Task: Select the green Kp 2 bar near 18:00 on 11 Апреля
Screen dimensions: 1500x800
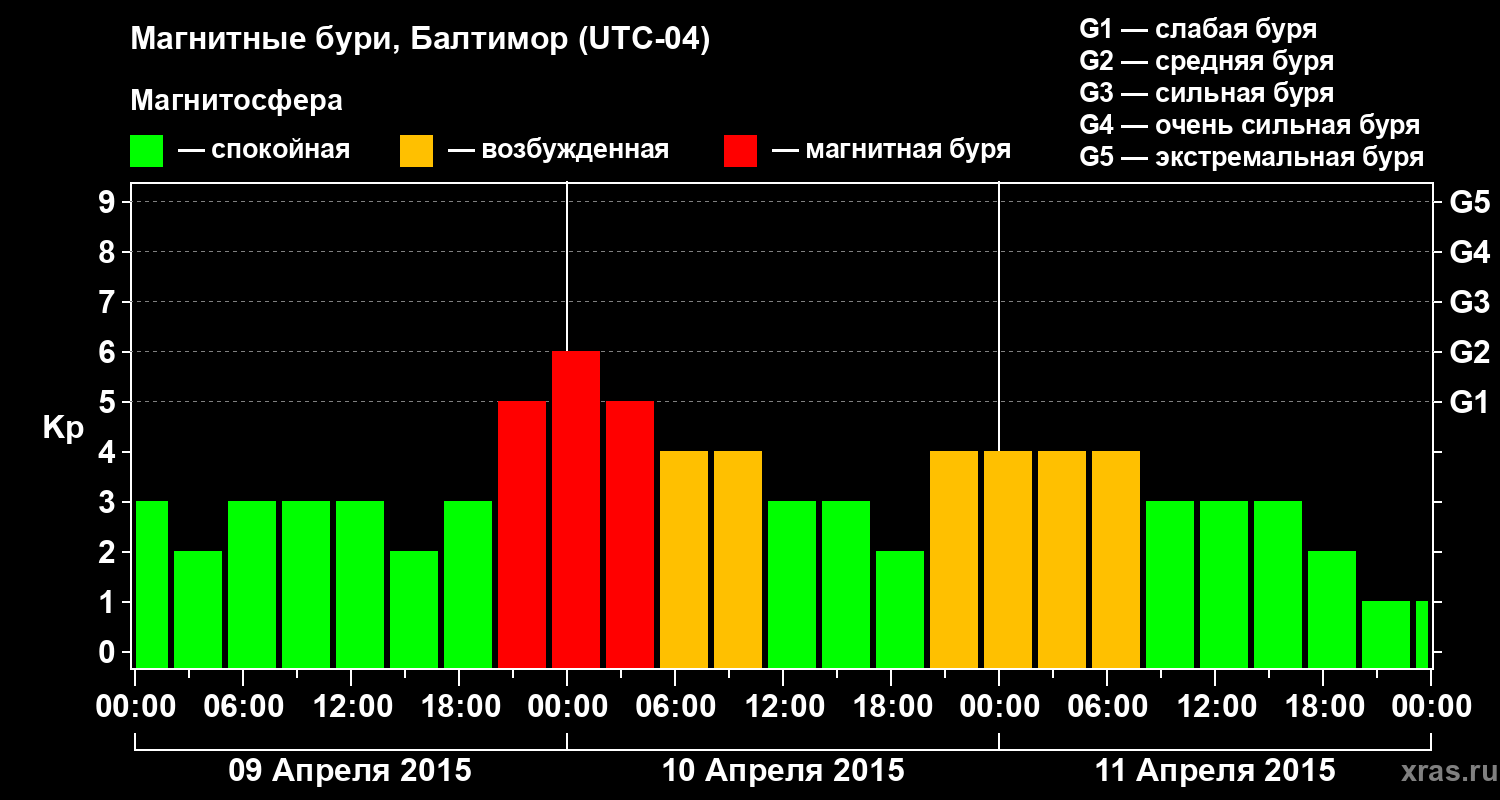Action: point(1332,610)
